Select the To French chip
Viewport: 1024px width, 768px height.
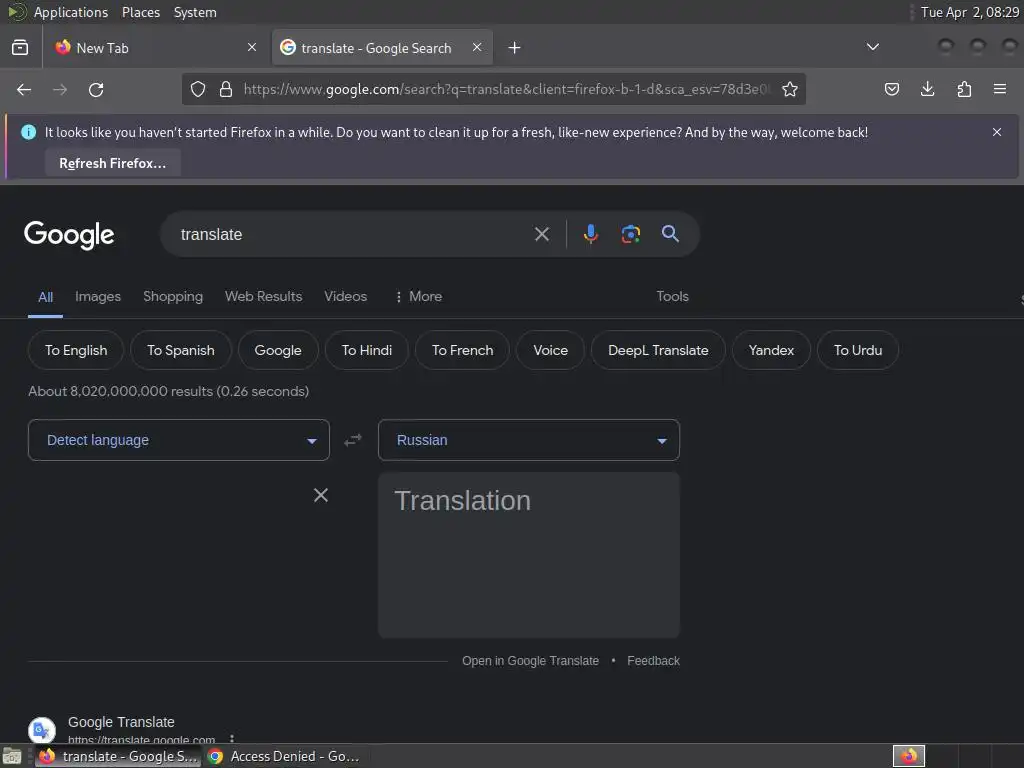(462, 350)
